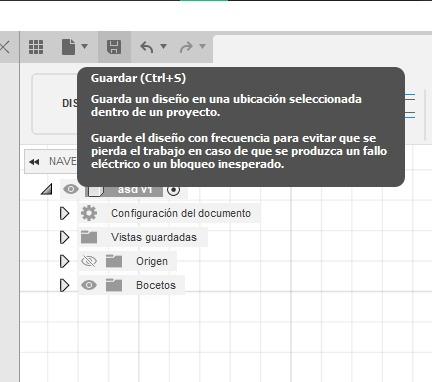Click the Undo arrow
Viewport: 432px width, 382px height.
[x=146, y=47]
